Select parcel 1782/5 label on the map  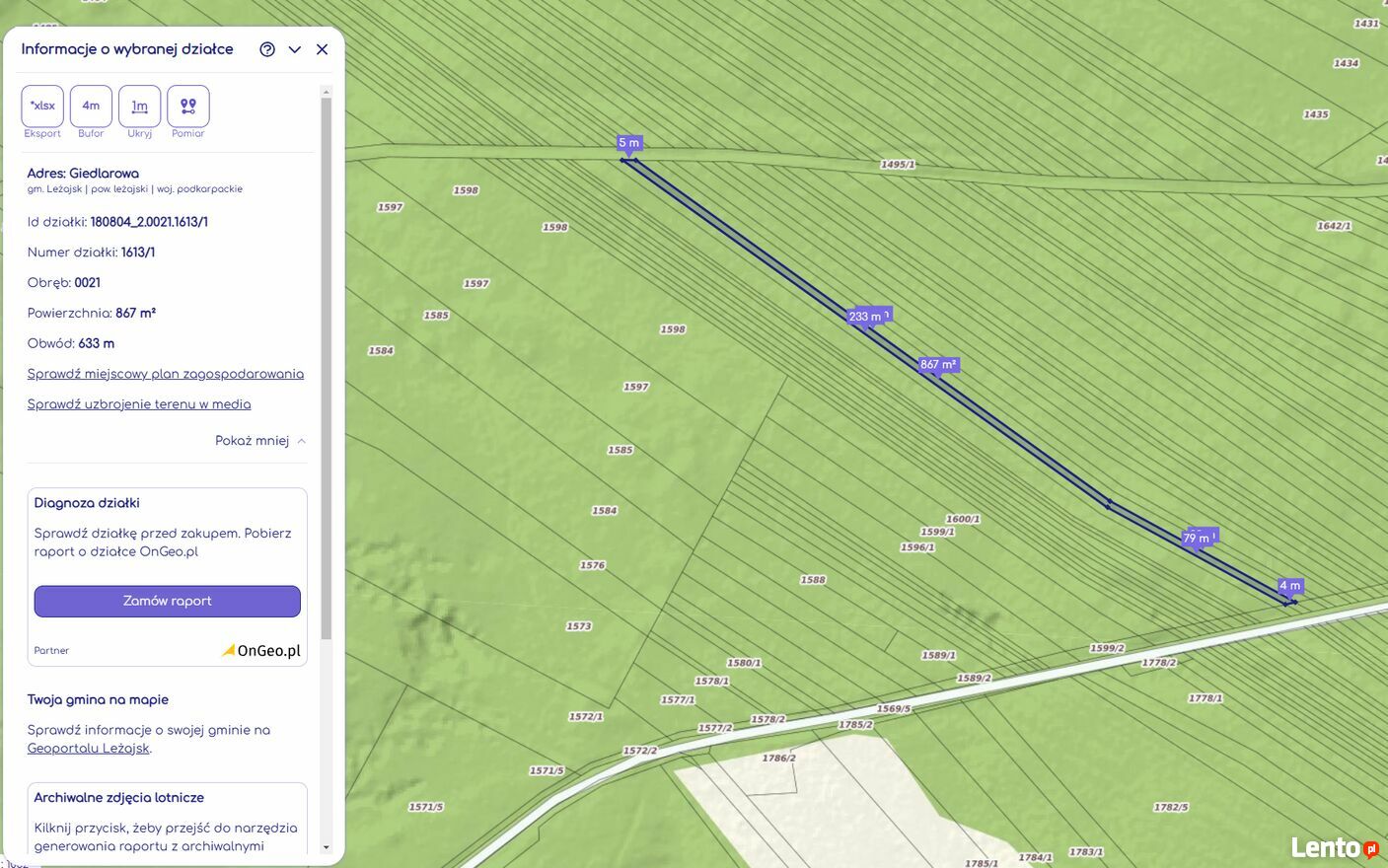[x=1171, y=807]
